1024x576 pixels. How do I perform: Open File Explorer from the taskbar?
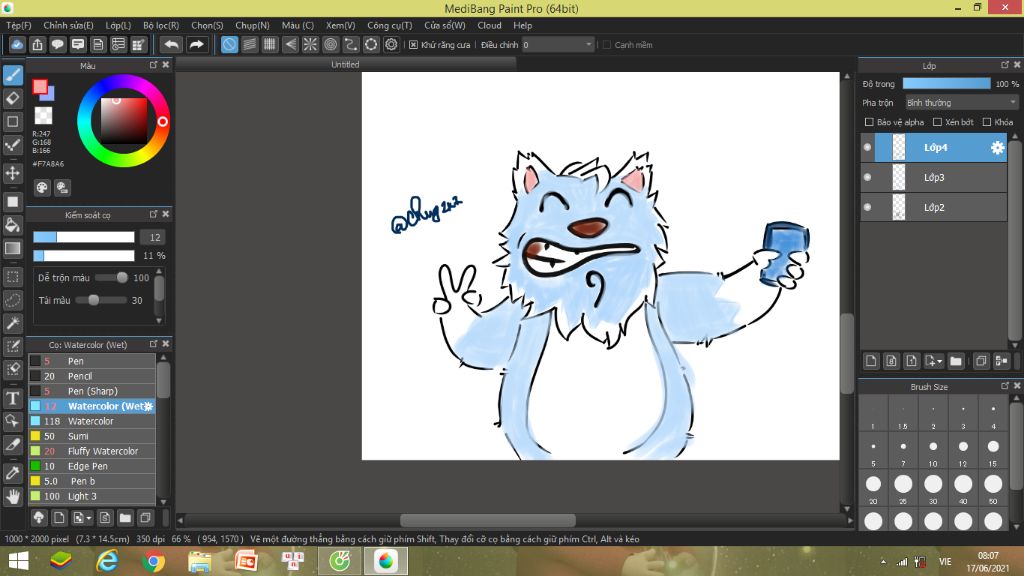click(x=200, y=562)
